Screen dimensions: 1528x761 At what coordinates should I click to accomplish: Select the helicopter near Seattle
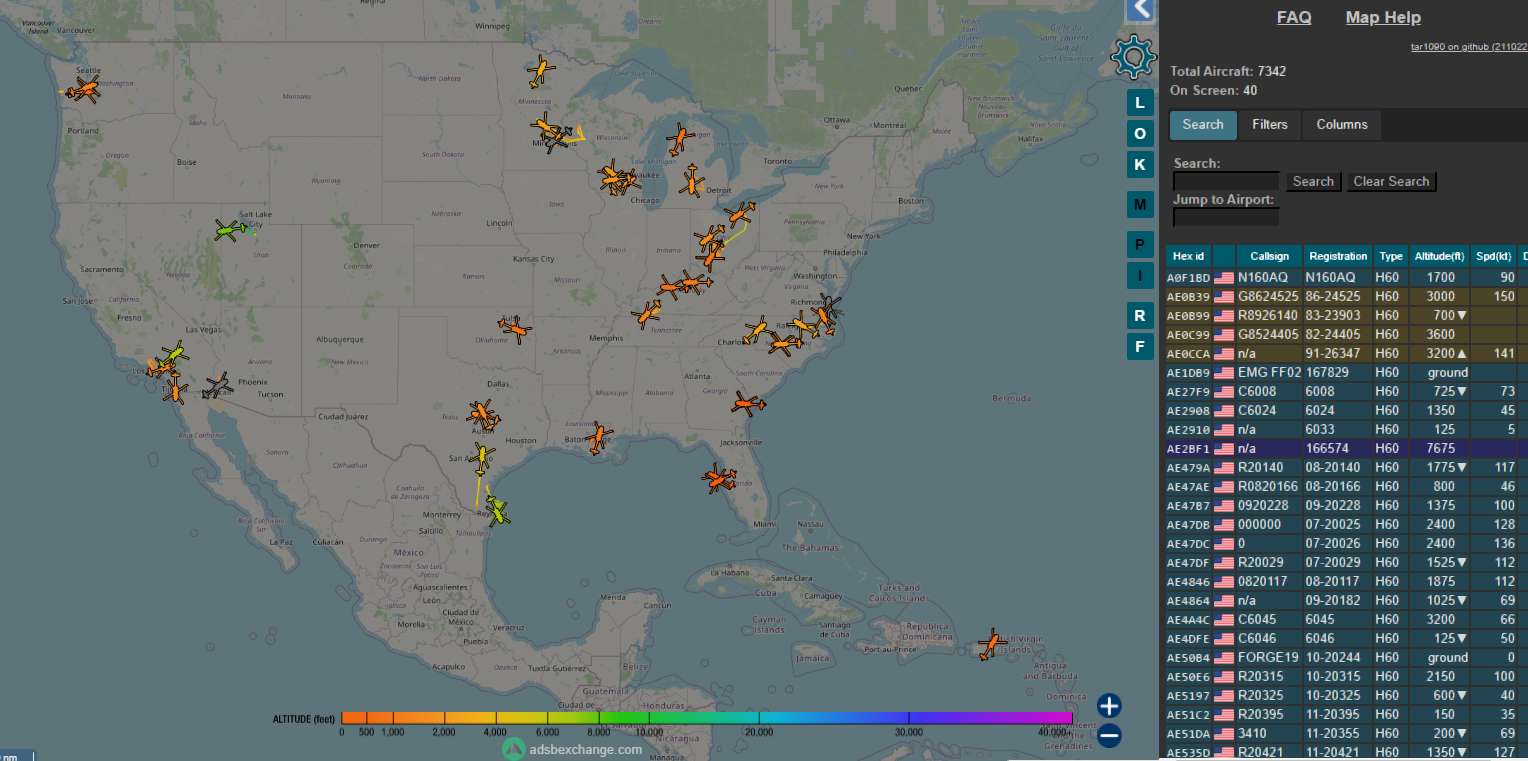[x=84, y=91]
